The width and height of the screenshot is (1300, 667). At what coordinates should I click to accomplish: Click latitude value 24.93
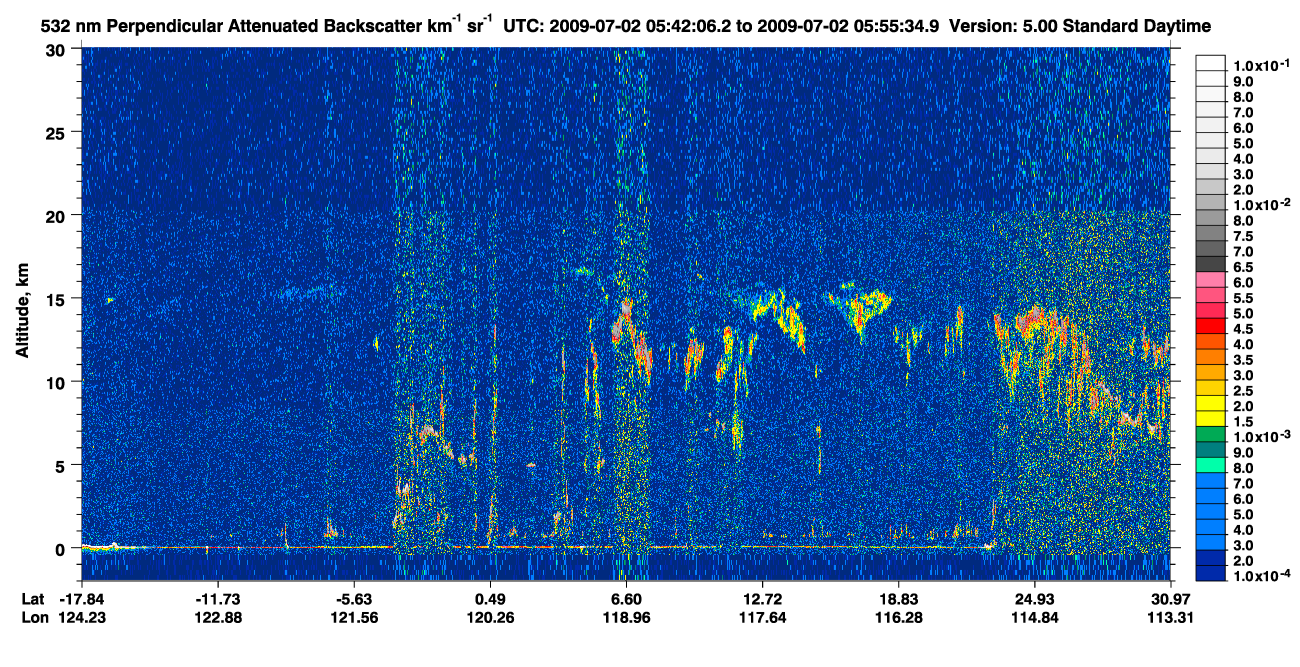tap(1034, 598)
